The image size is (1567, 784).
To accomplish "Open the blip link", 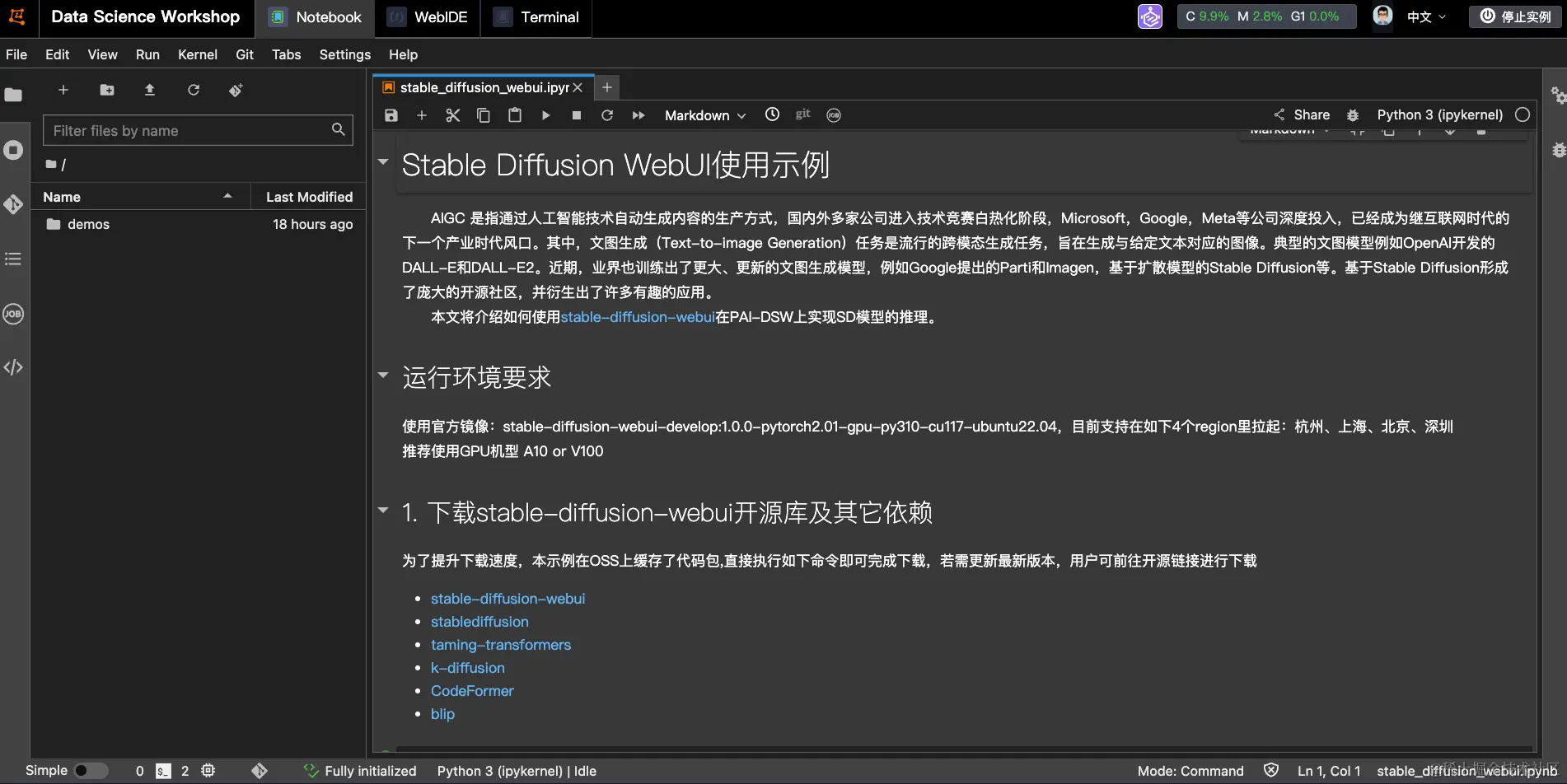I will [442, 714].
